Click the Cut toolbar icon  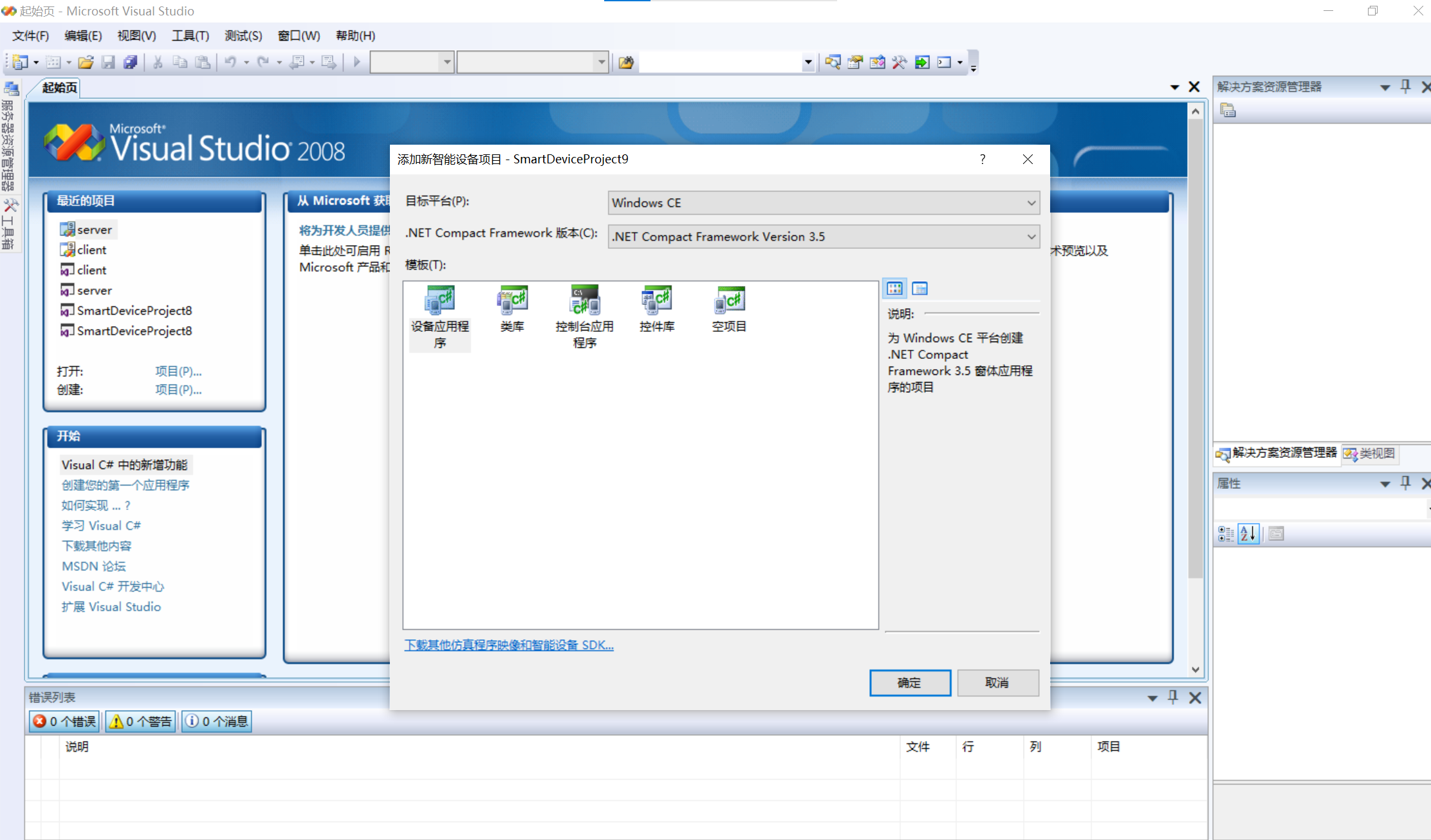pos(158,62)
